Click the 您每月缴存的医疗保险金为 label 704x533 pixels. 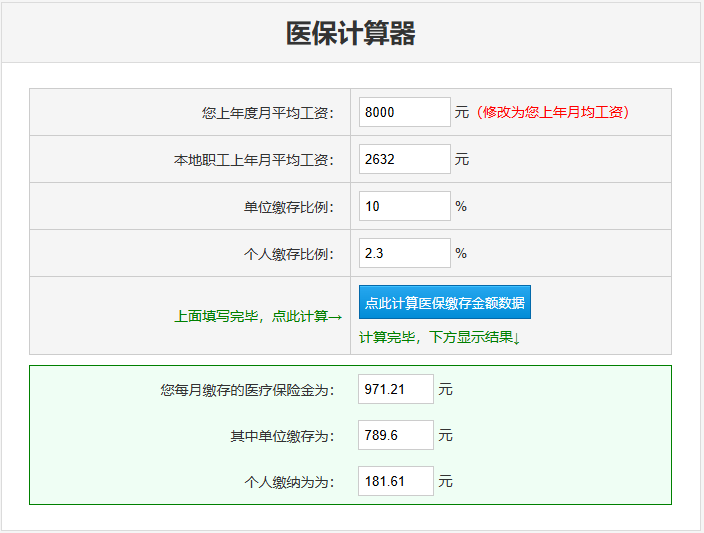click(246, 390)
